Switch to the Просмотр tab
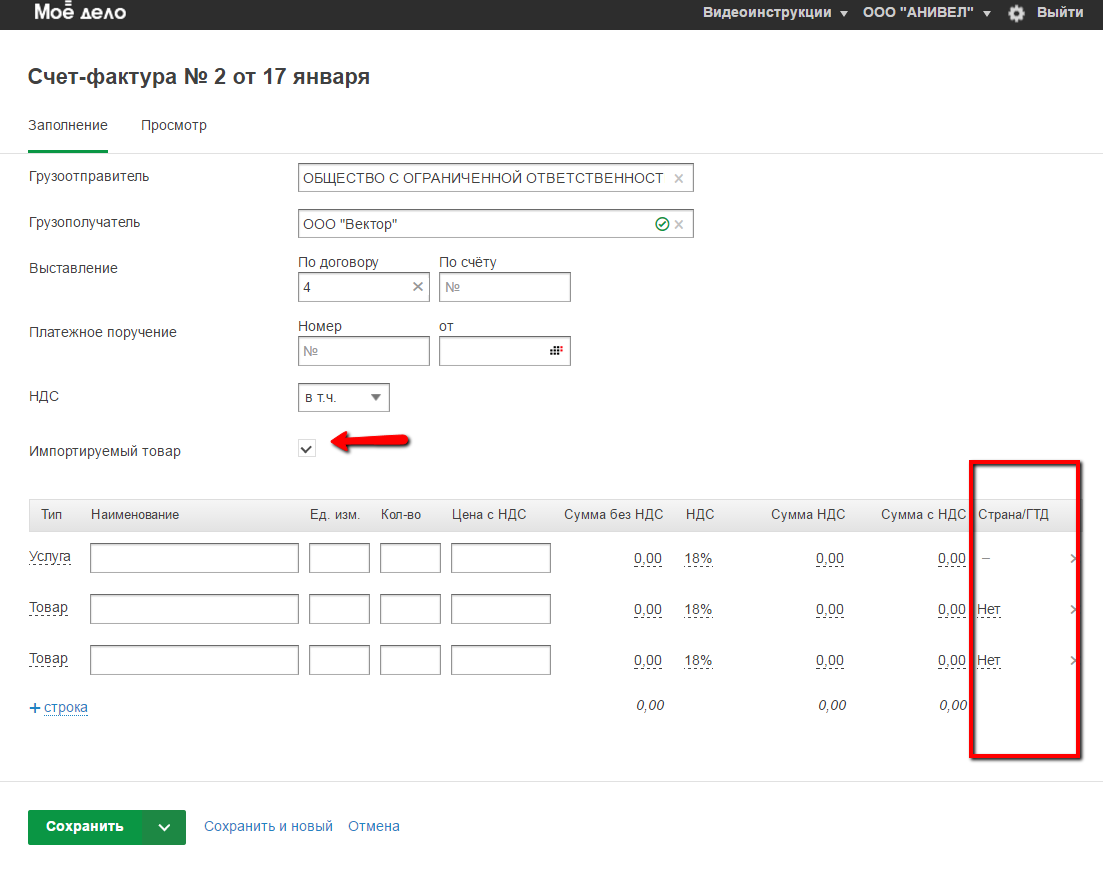1103x883 pixels. point(174,126)
